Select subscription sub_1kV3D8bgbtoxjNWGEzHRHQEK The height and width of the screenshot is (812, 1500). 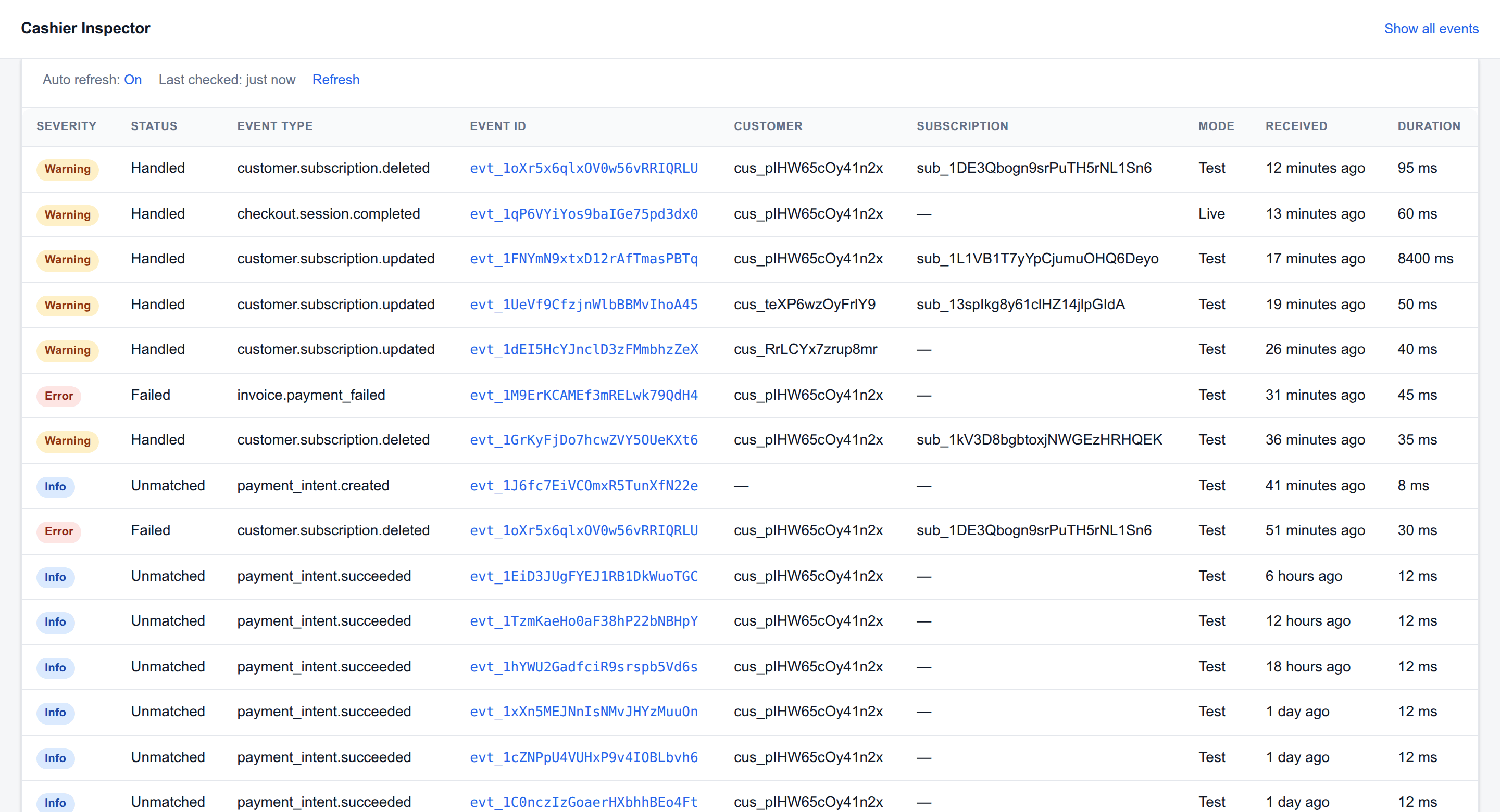point(1039,440)
